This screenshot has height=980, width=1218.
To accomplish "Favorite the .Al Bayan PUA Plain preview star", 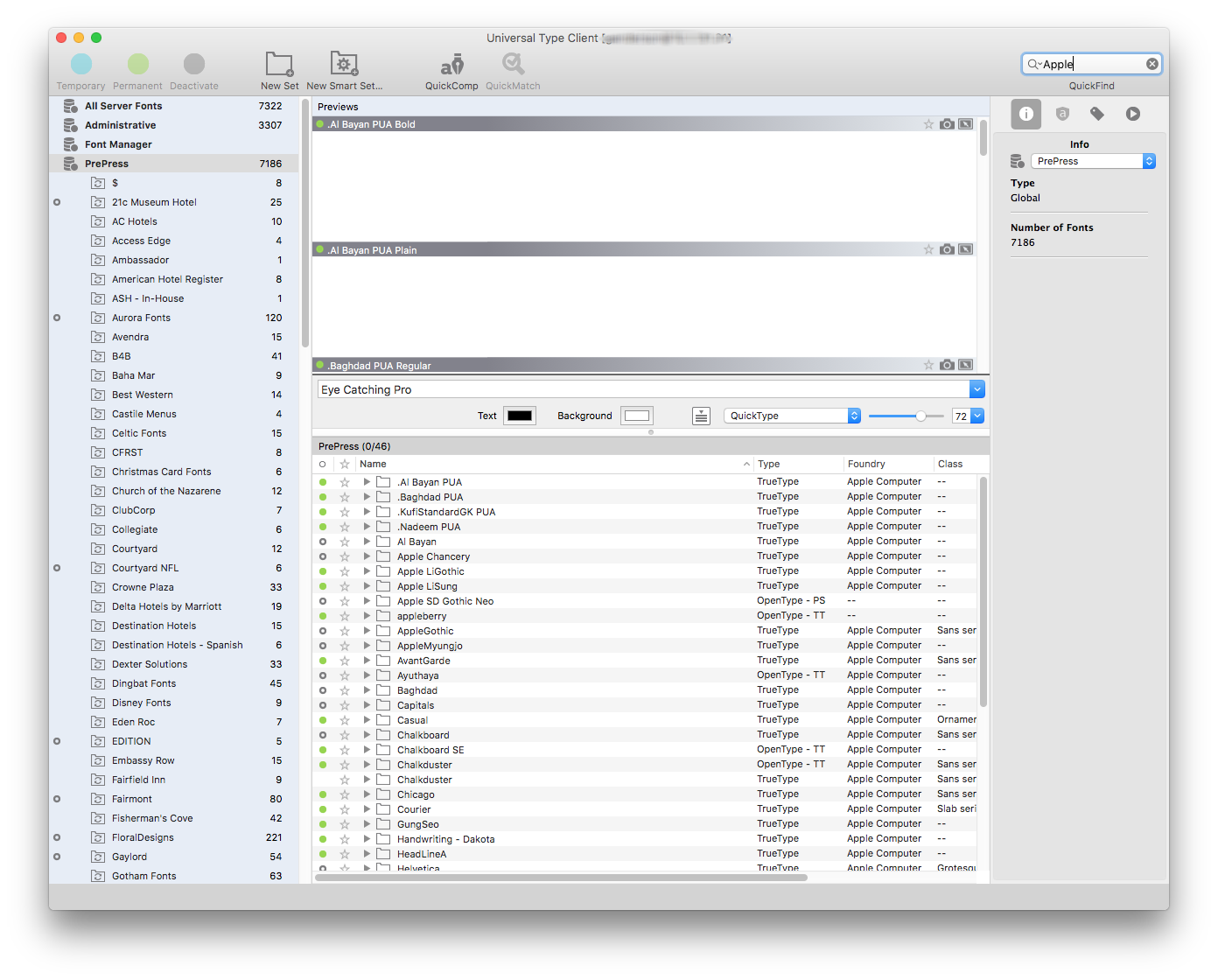I will 928,249.
